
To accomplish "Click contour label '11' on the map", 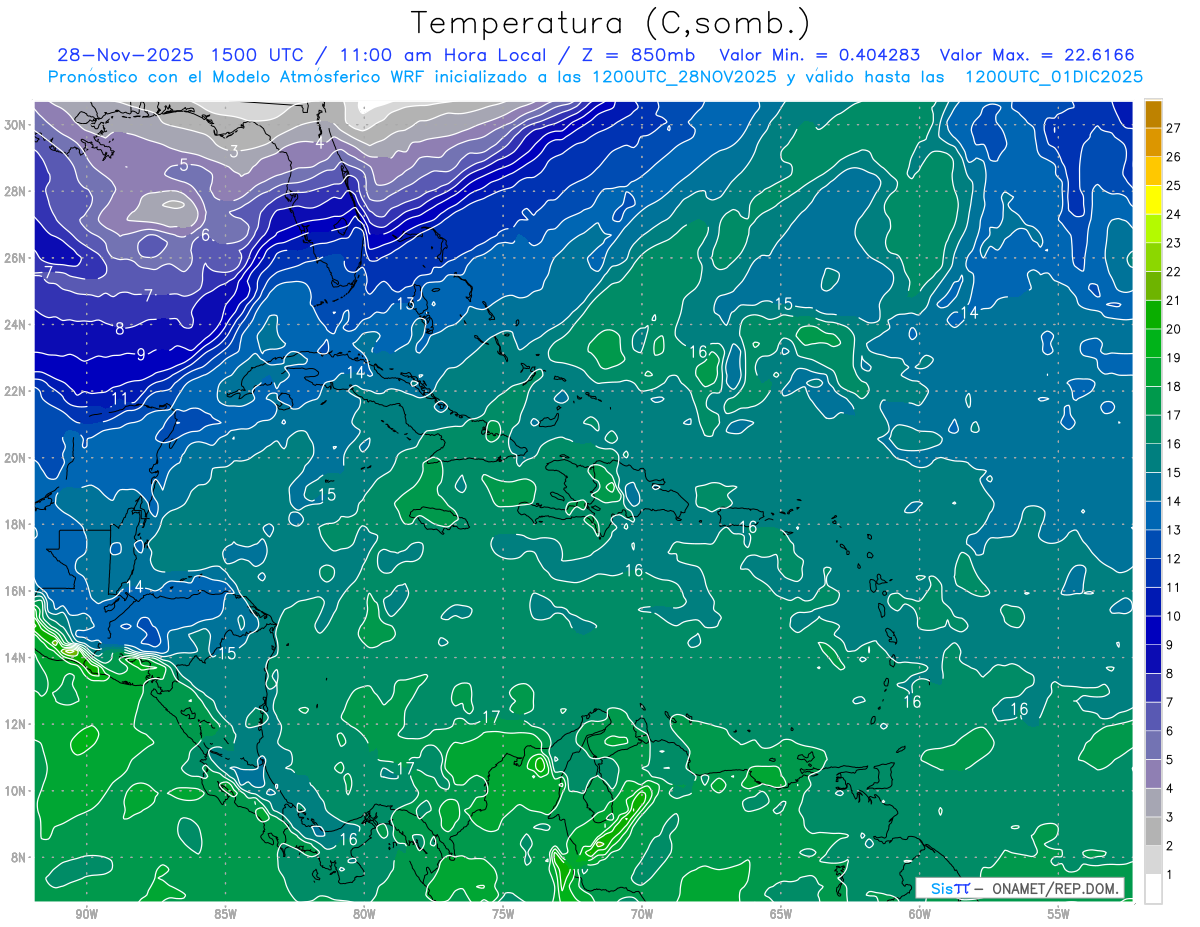I will coord(120,399).
